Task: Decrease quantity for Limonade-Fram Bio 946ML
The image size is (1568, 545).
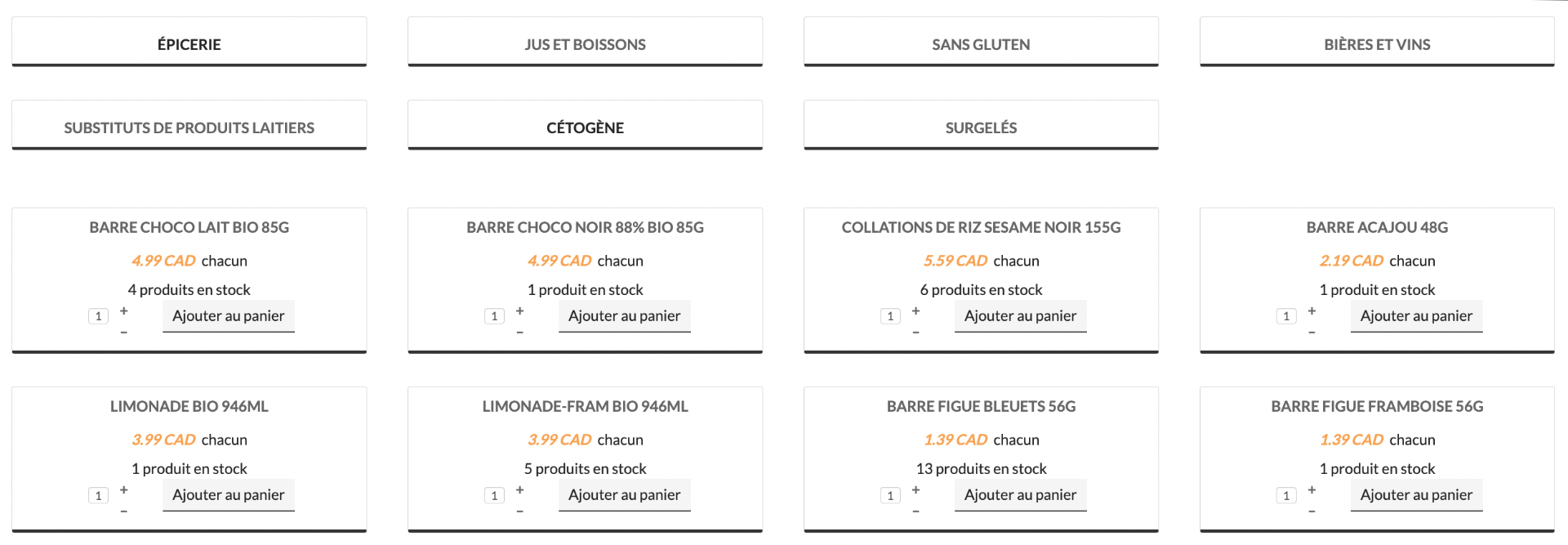Action: (x=520, y=511)
